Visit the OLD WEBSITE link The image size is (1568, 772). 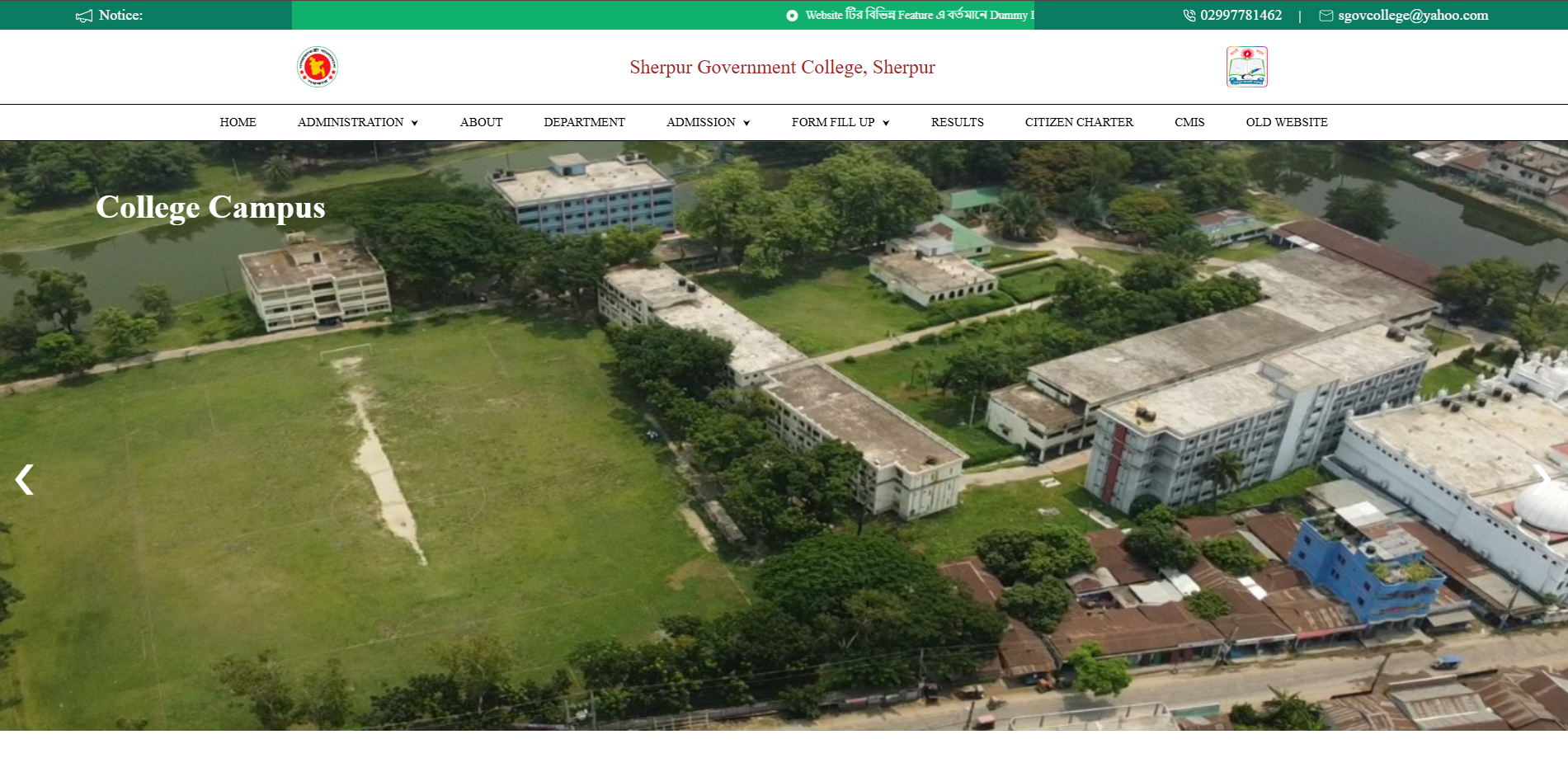(x=1286, y=122)
